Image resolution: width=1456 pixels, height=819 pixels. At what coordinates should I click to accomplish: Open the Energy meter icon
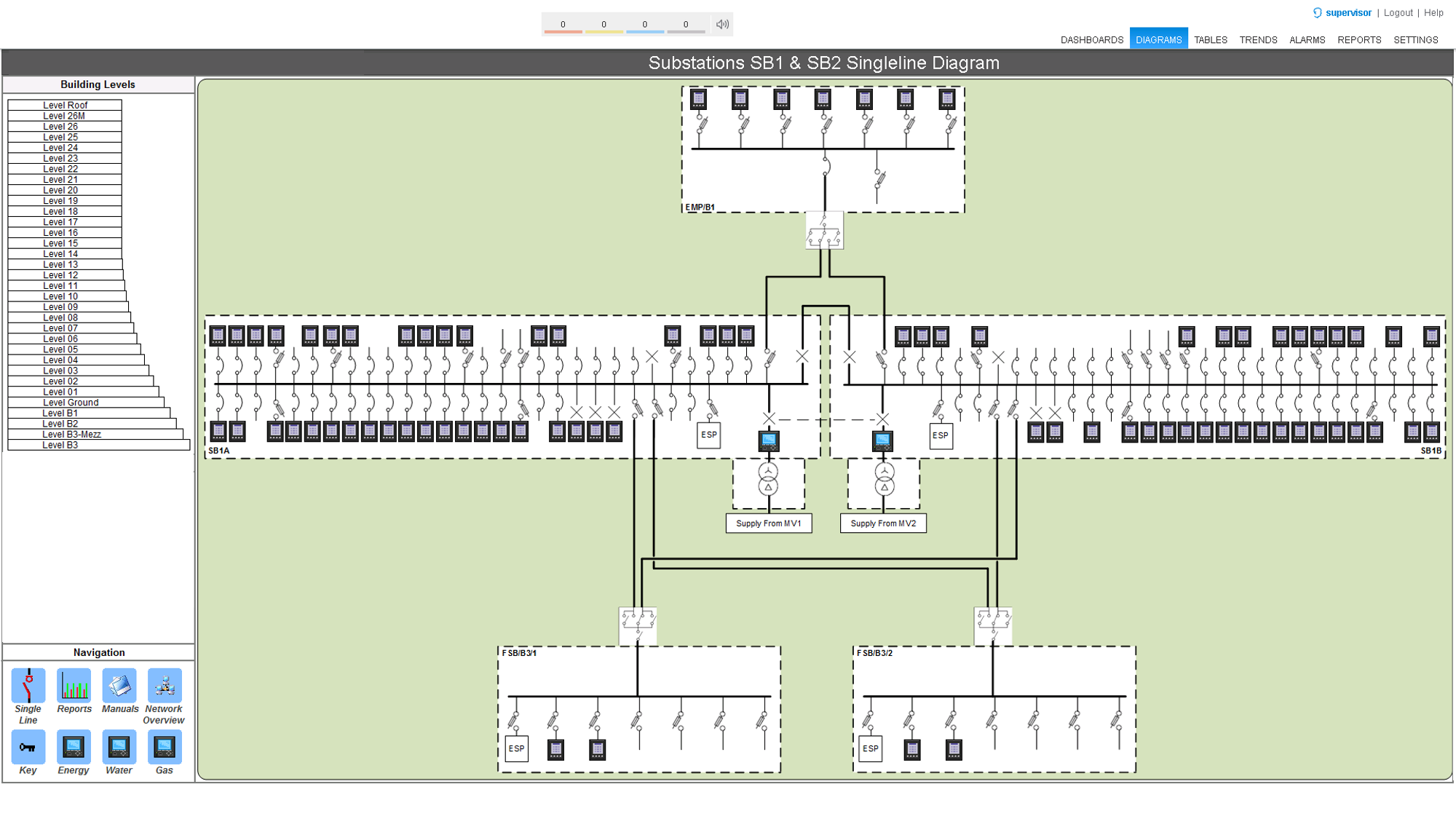point(74,747)
